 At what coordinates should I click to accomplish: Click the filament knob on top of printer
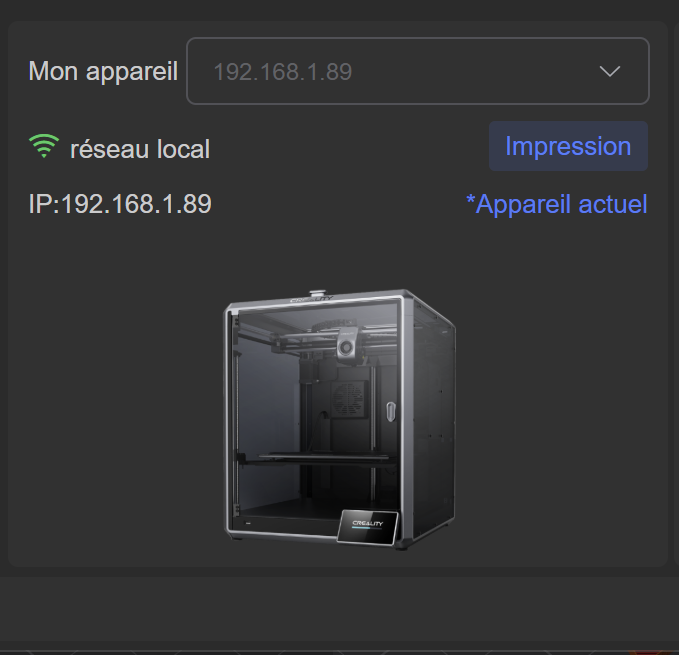pyautogui.click(x=317, y=293)
